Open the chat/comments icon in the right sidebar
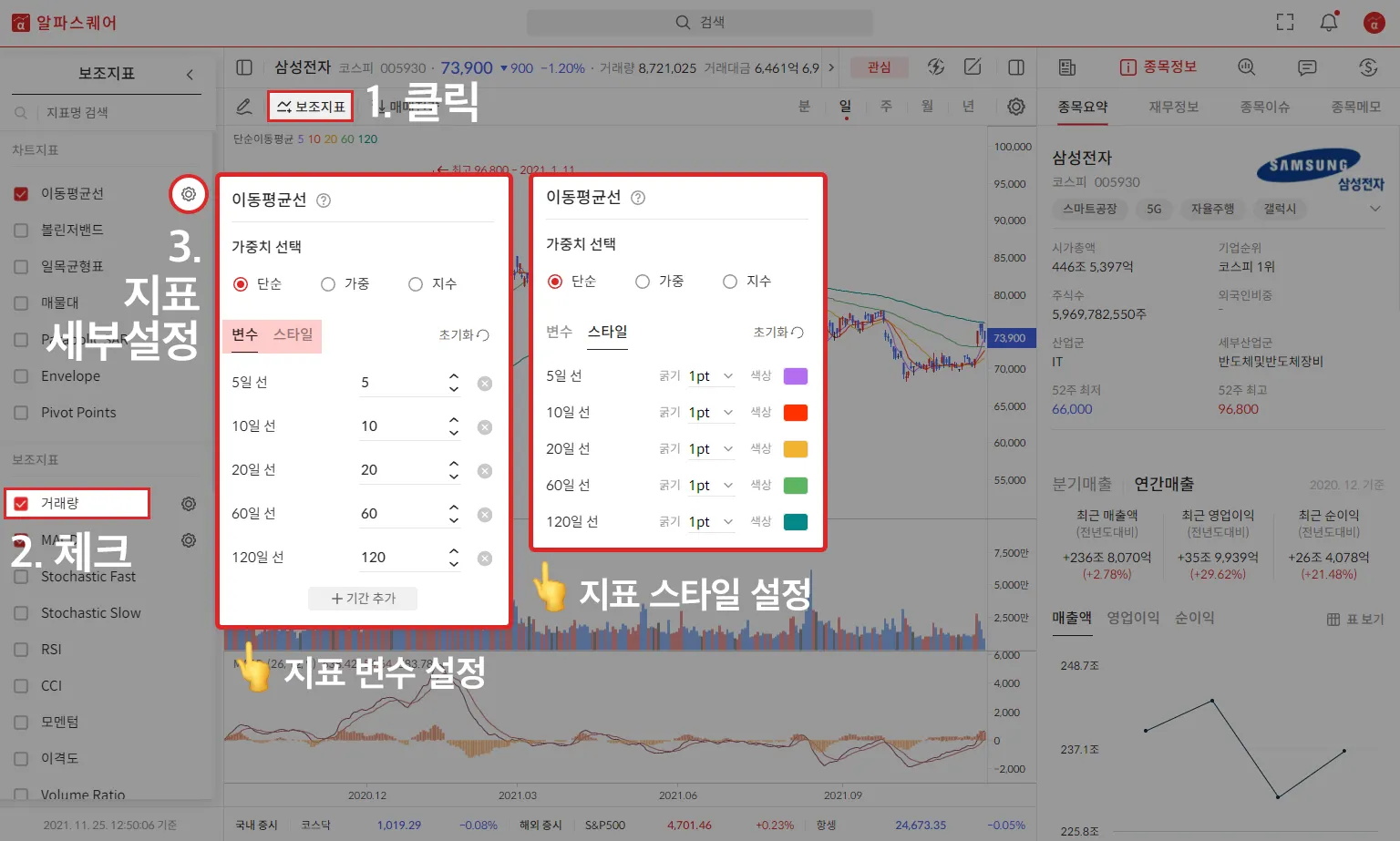The width and height of the screenshot is (1400, 841). [x=1307, y=67]
